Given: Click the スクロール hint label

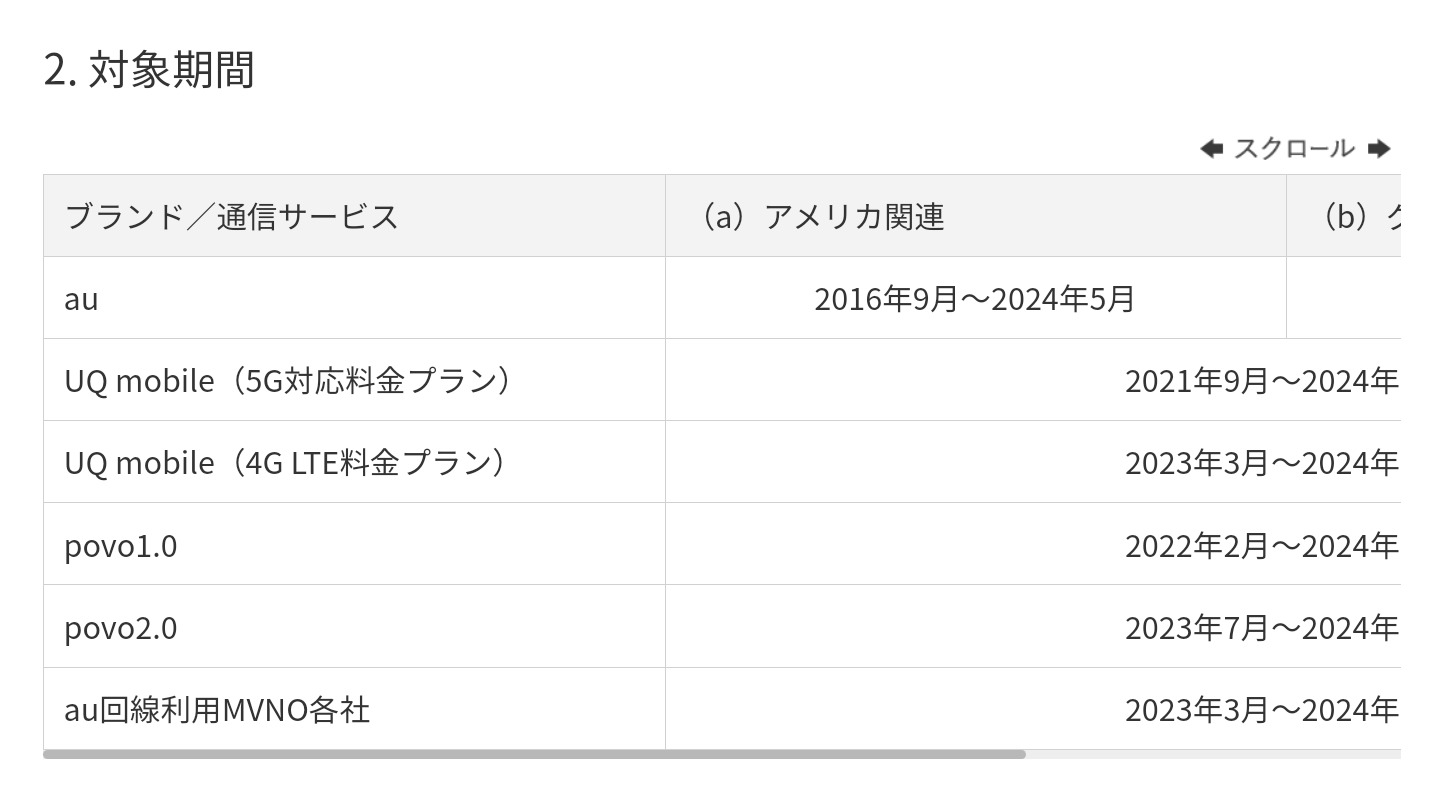Looking at the screenshot, I should coord(1294,149).
